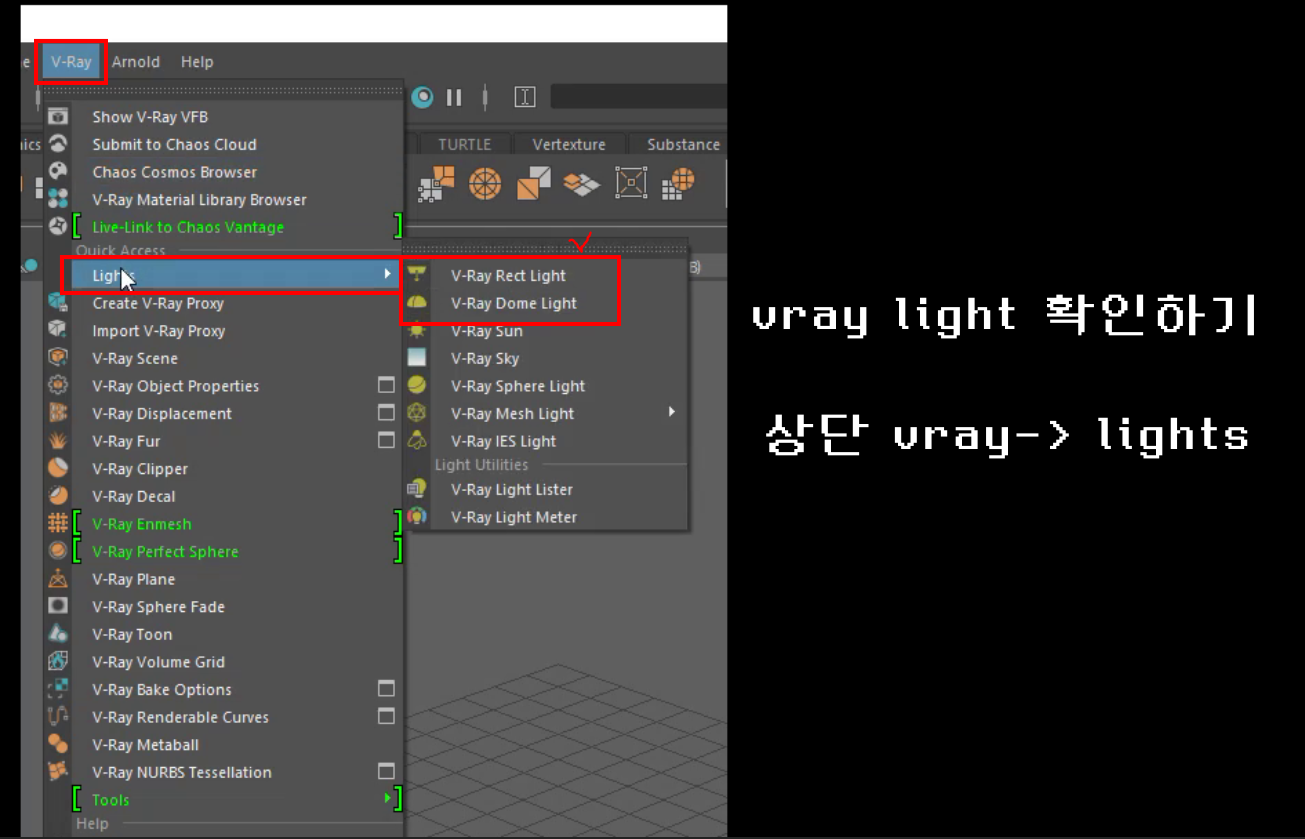Click V-Ray Metaball icon

(x=58, y=744)
